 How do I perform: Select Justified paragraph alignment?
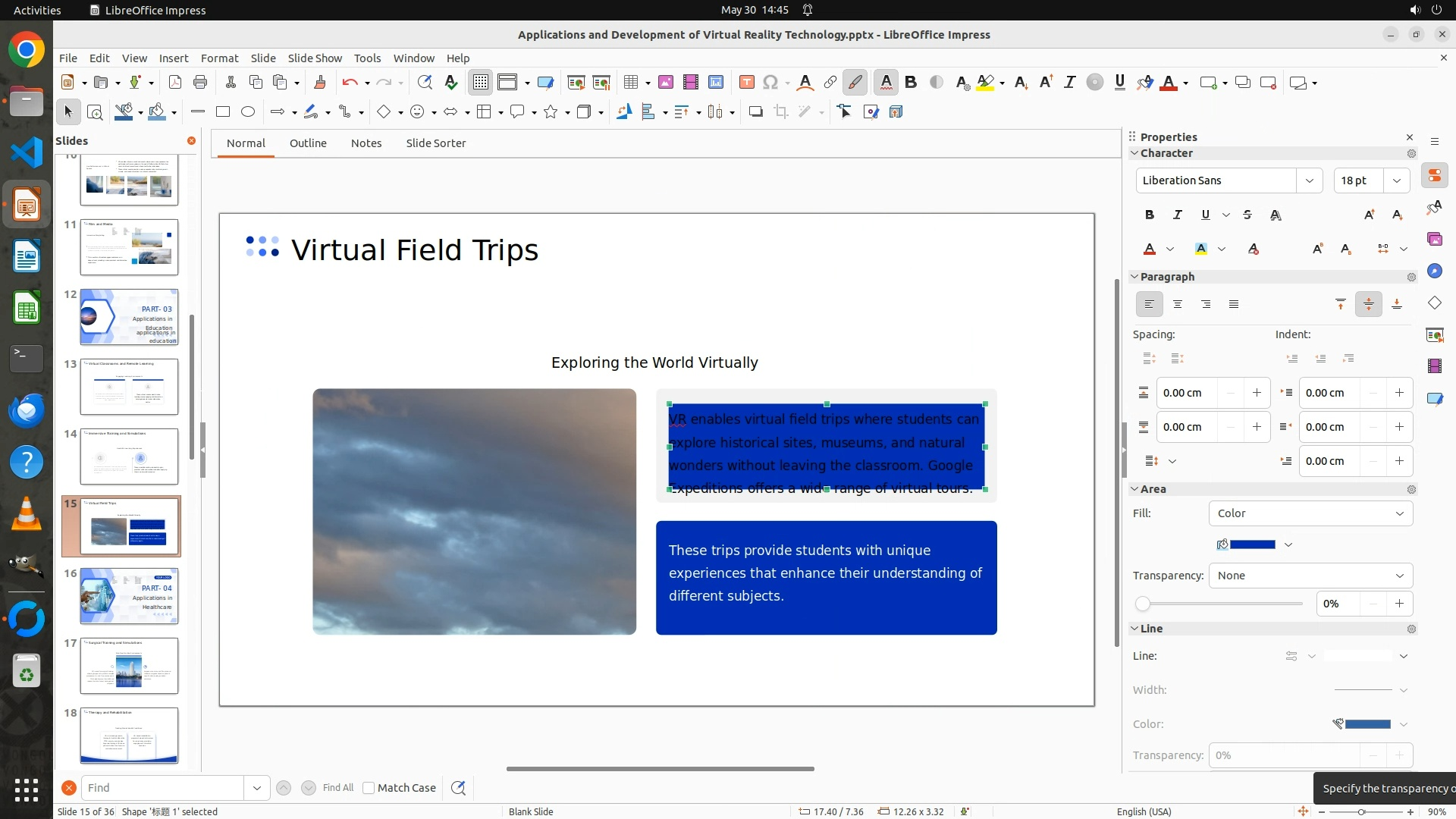pos(1234,305)
